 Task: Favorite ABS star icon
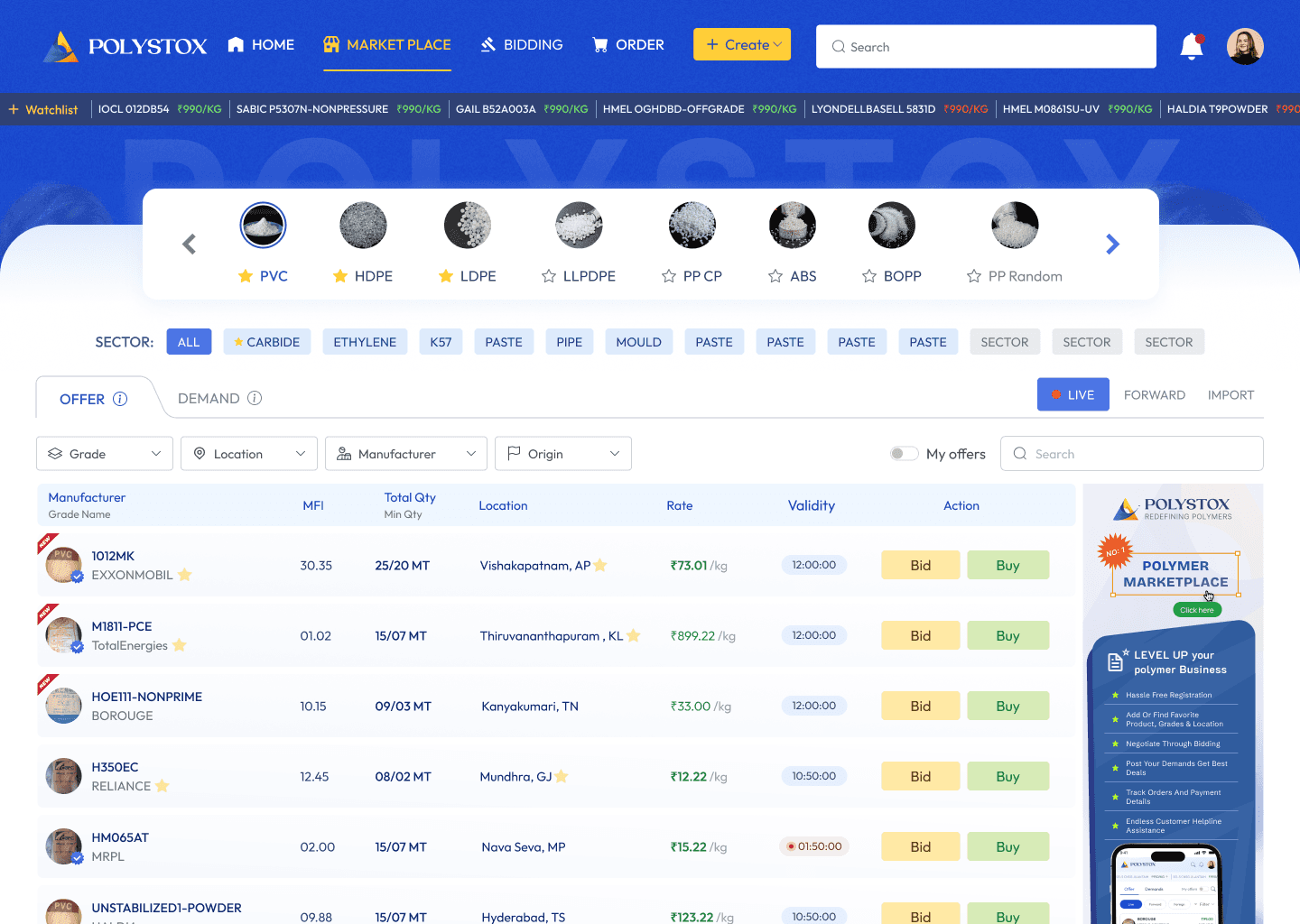(775, 276)
